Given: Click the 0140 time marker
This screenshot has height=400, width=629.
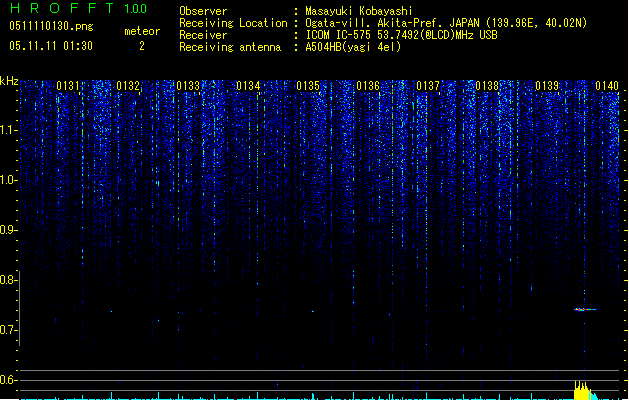Looking at the screenshot, I should 607,86.
